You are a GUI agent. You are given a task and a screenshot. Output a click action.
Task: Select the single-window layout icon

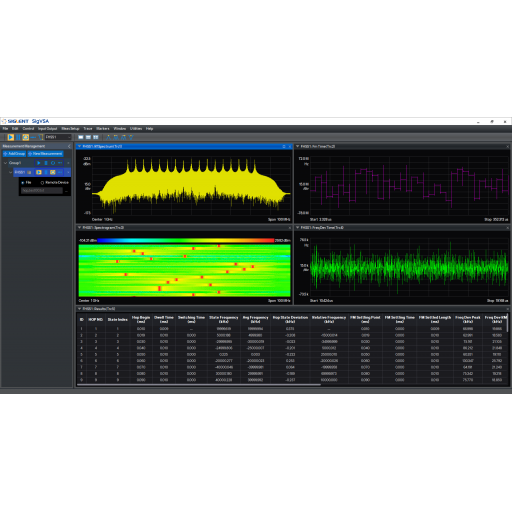point(81,137)
